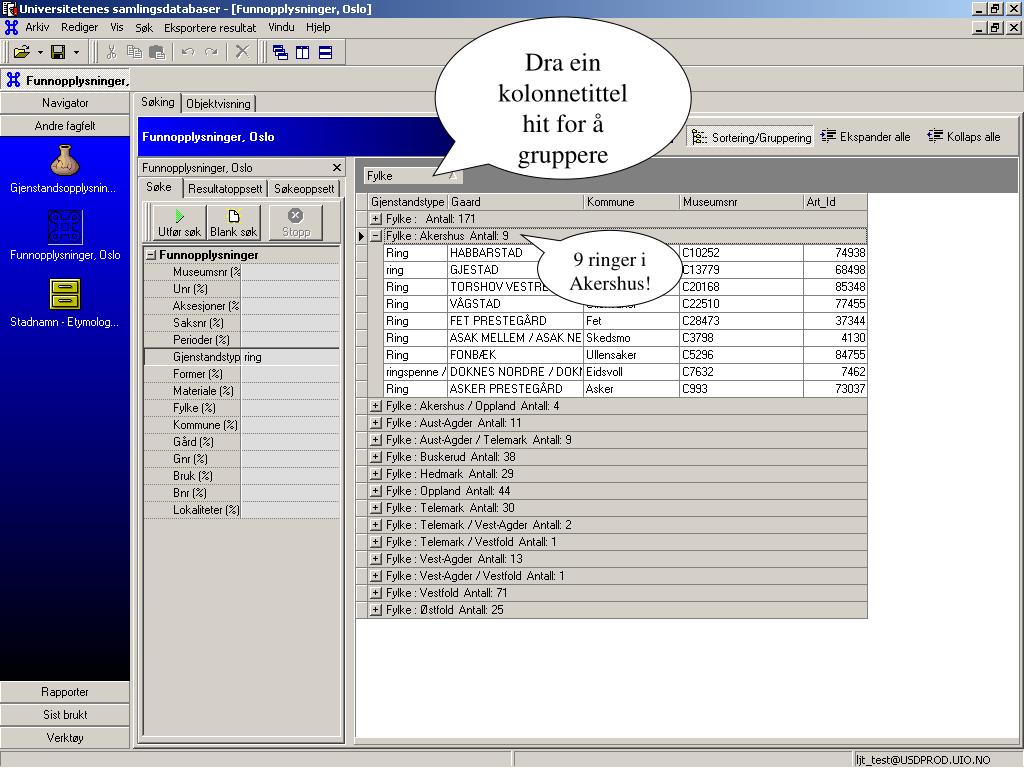The height and width of the screenshot is (768, 1024).
Task: Expand the Fylke : Antall: 171 group
Action: point(376,219)
